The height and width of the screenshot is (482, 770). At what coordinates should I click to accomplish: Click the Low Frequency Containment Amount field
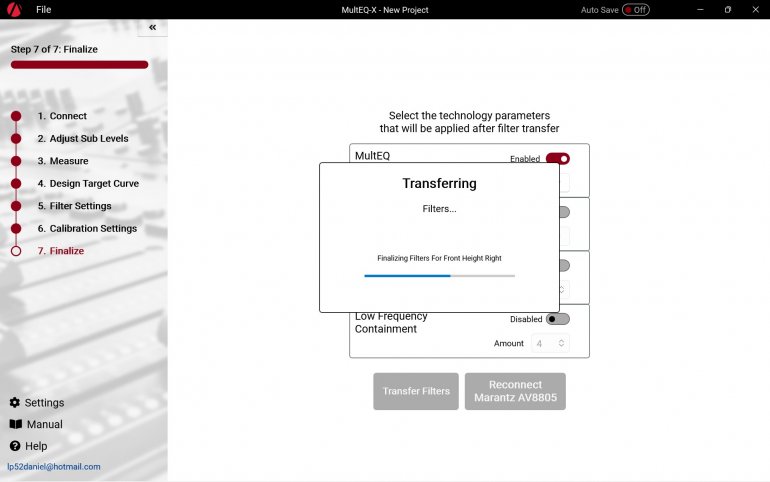pos(550,343)
